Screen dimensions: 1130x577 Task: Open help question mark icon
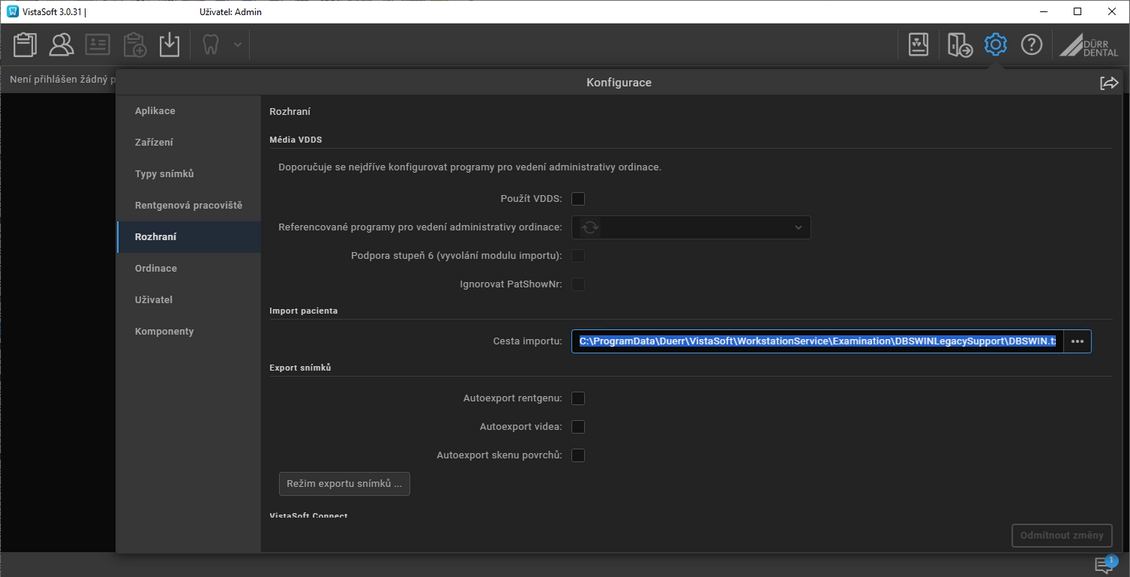pos(1031,45)
